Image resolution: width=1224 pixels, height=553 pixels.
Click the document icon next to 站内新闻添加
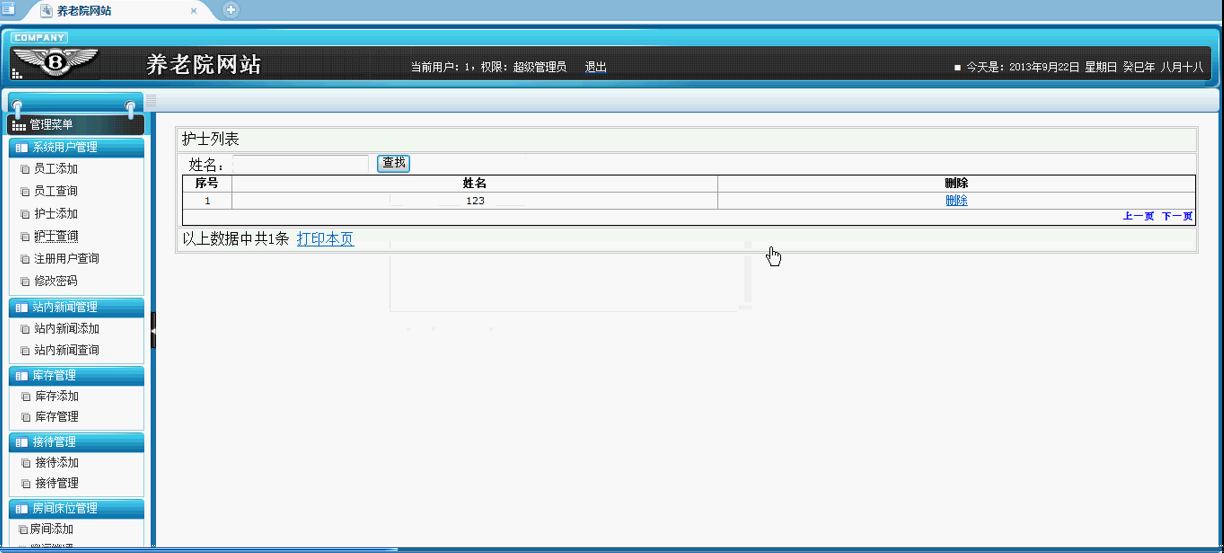click(26, 329)
